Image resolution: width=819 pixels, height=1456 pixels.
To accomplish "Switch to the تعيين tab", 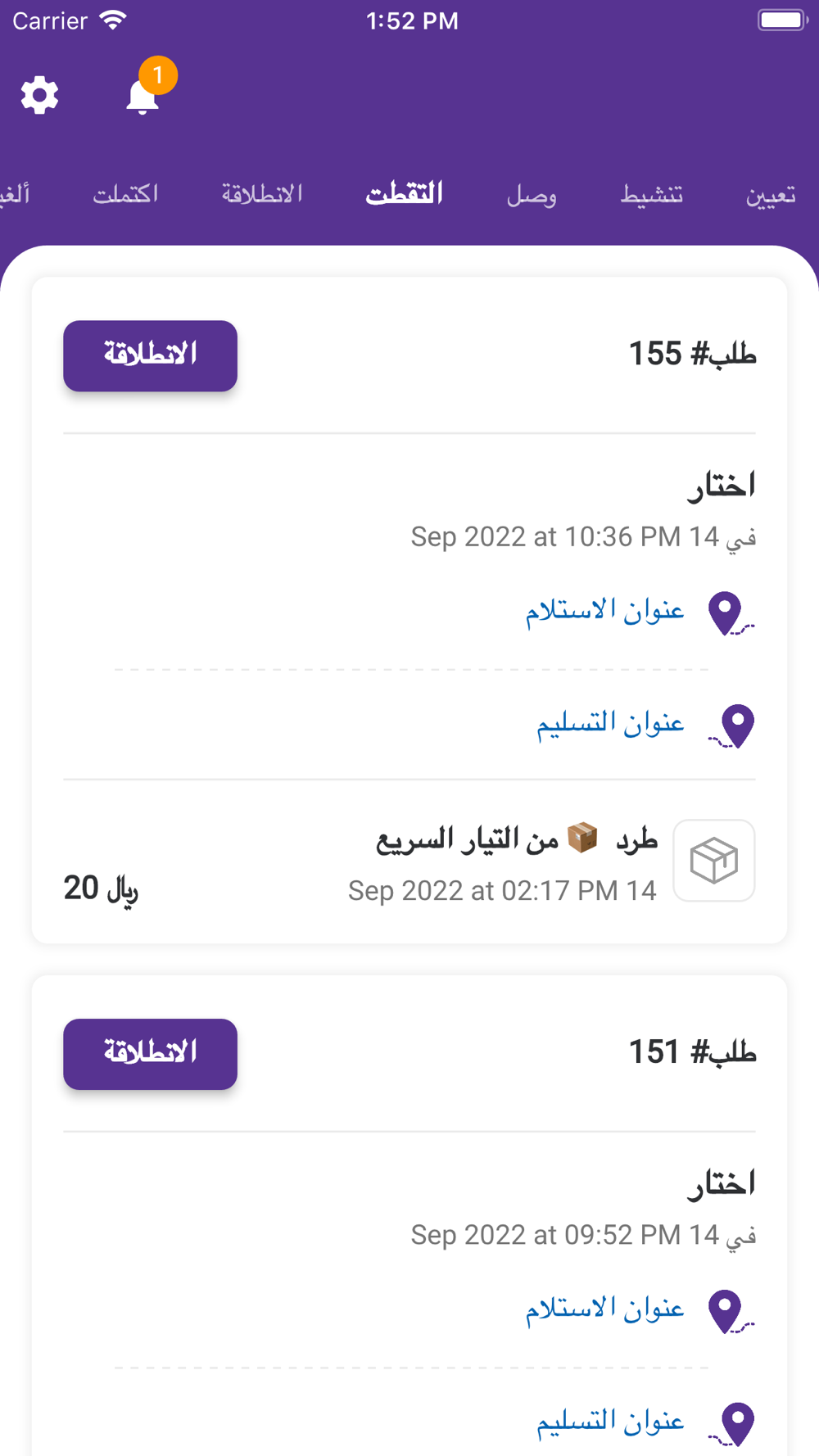I will 770,195.
